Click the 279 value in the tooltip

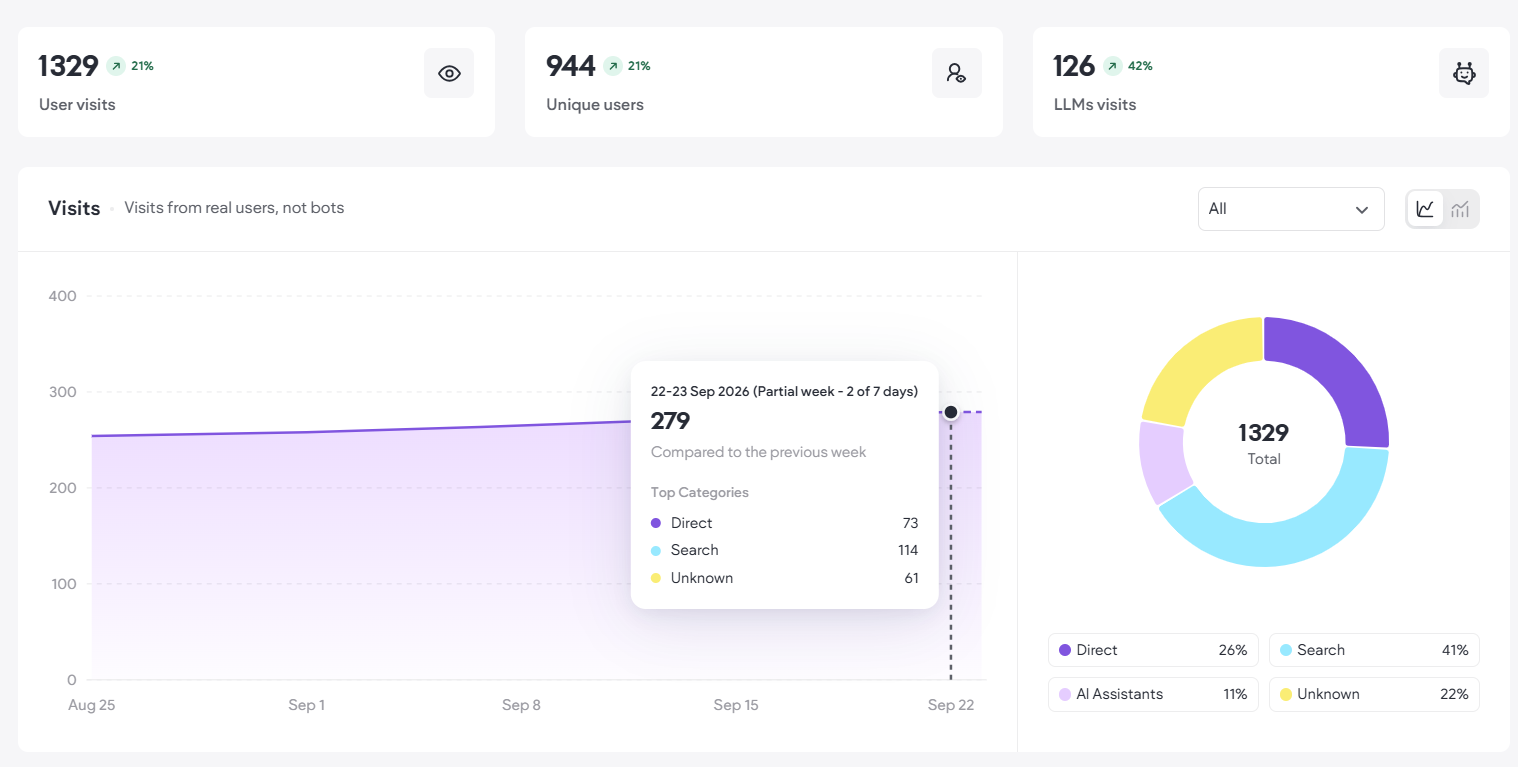click(x=671, y=421)
